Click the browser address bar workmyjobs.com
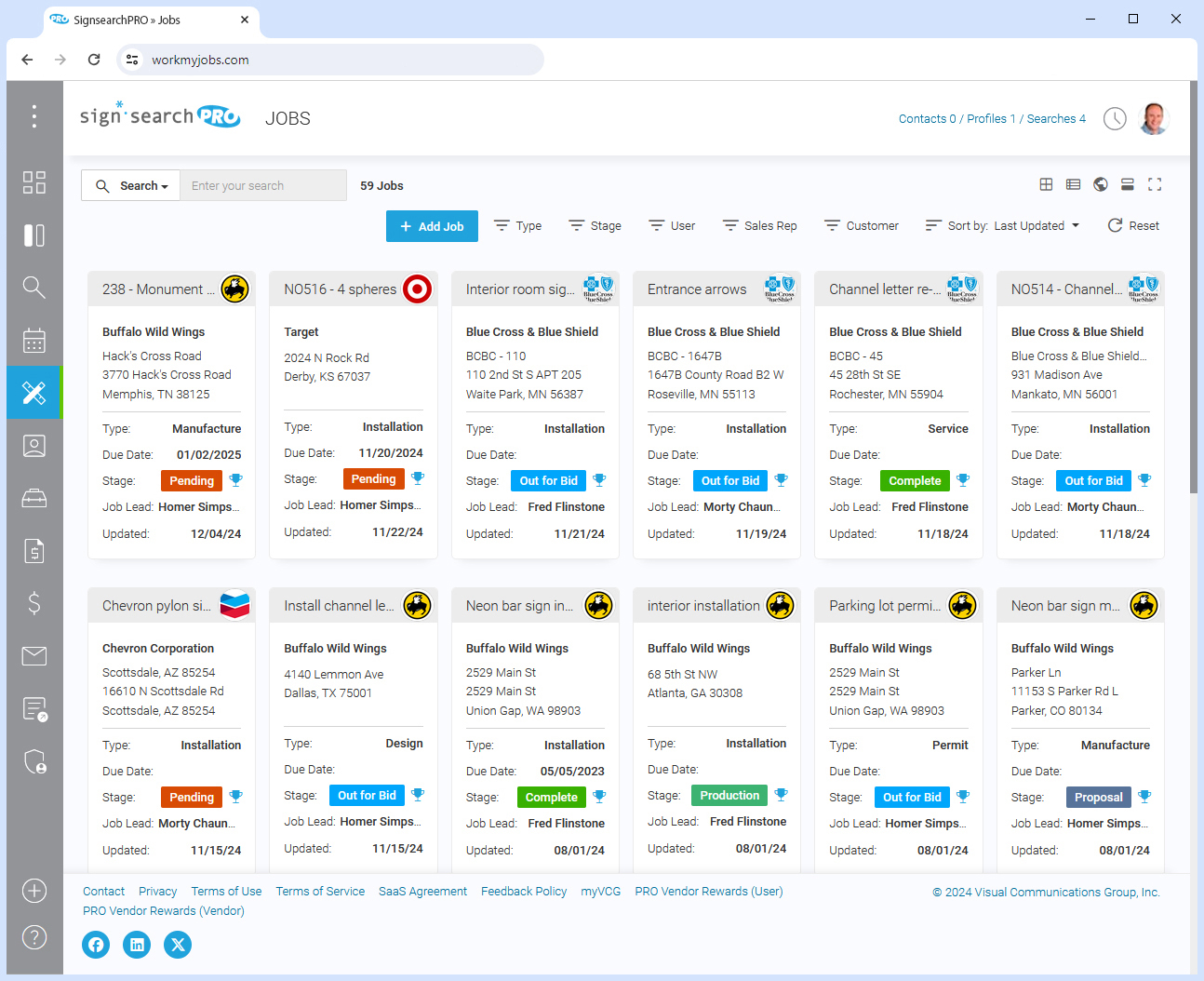Viewport: 1204px width, 981px height. [330, 60]
